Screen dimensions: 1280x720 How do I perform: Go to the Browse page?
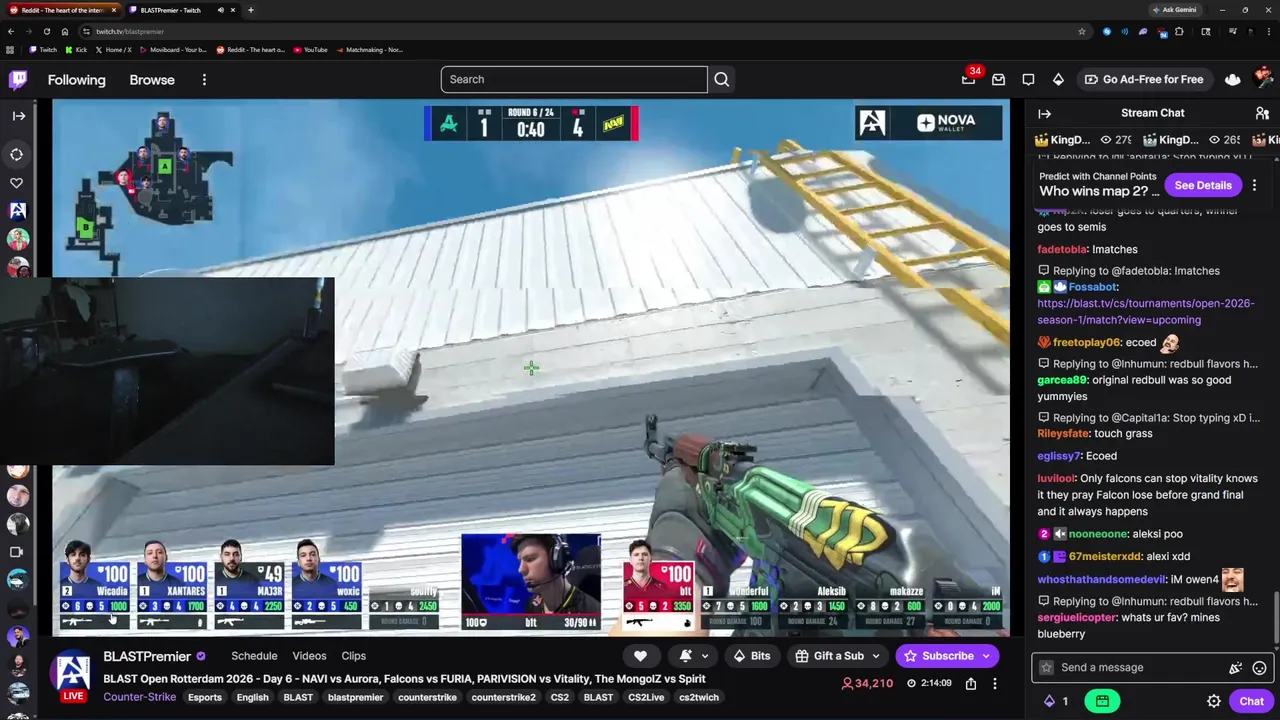click(152, 80)
